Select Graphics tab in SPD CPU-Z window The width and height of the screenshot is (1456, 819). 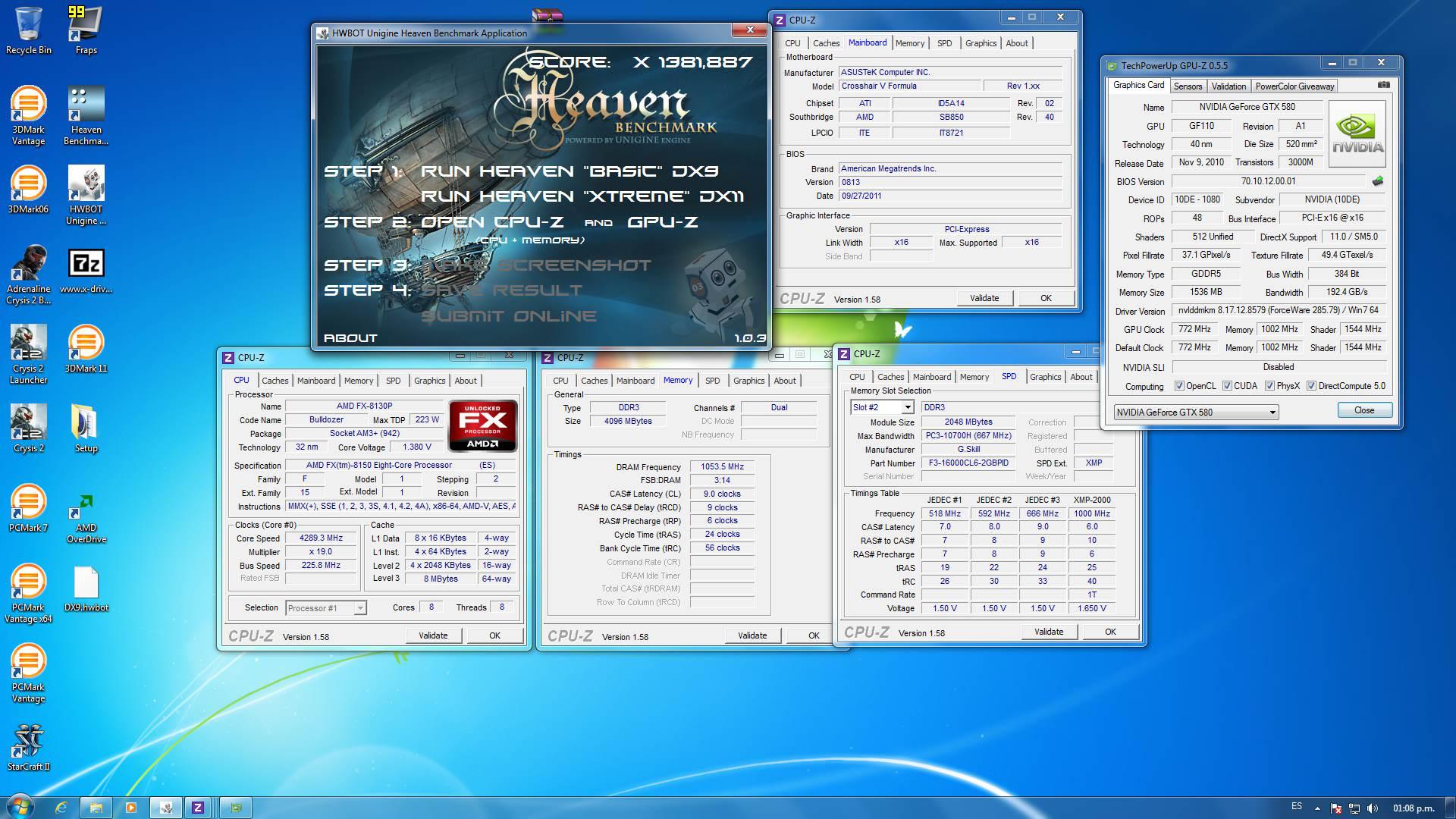pos(1045,377)
